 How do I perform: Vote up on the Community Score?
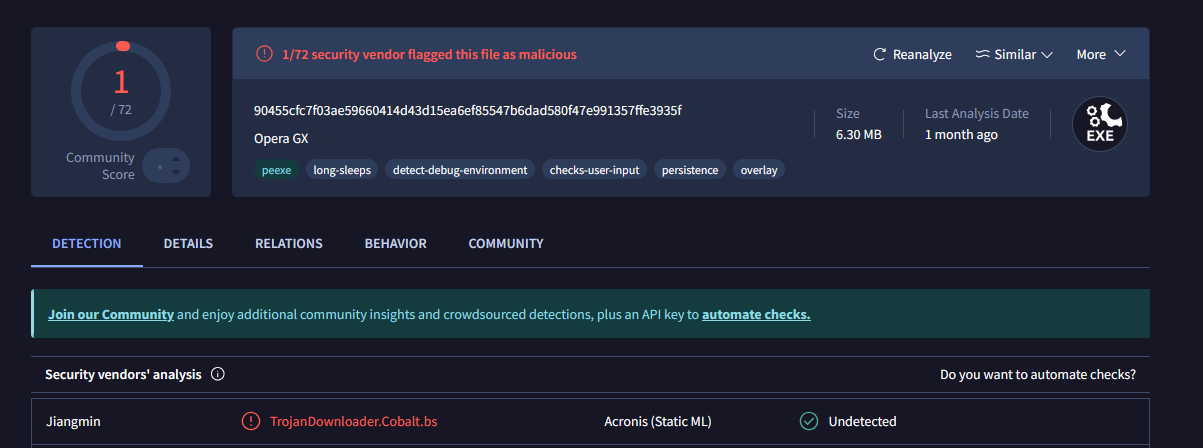coord(176,157)
